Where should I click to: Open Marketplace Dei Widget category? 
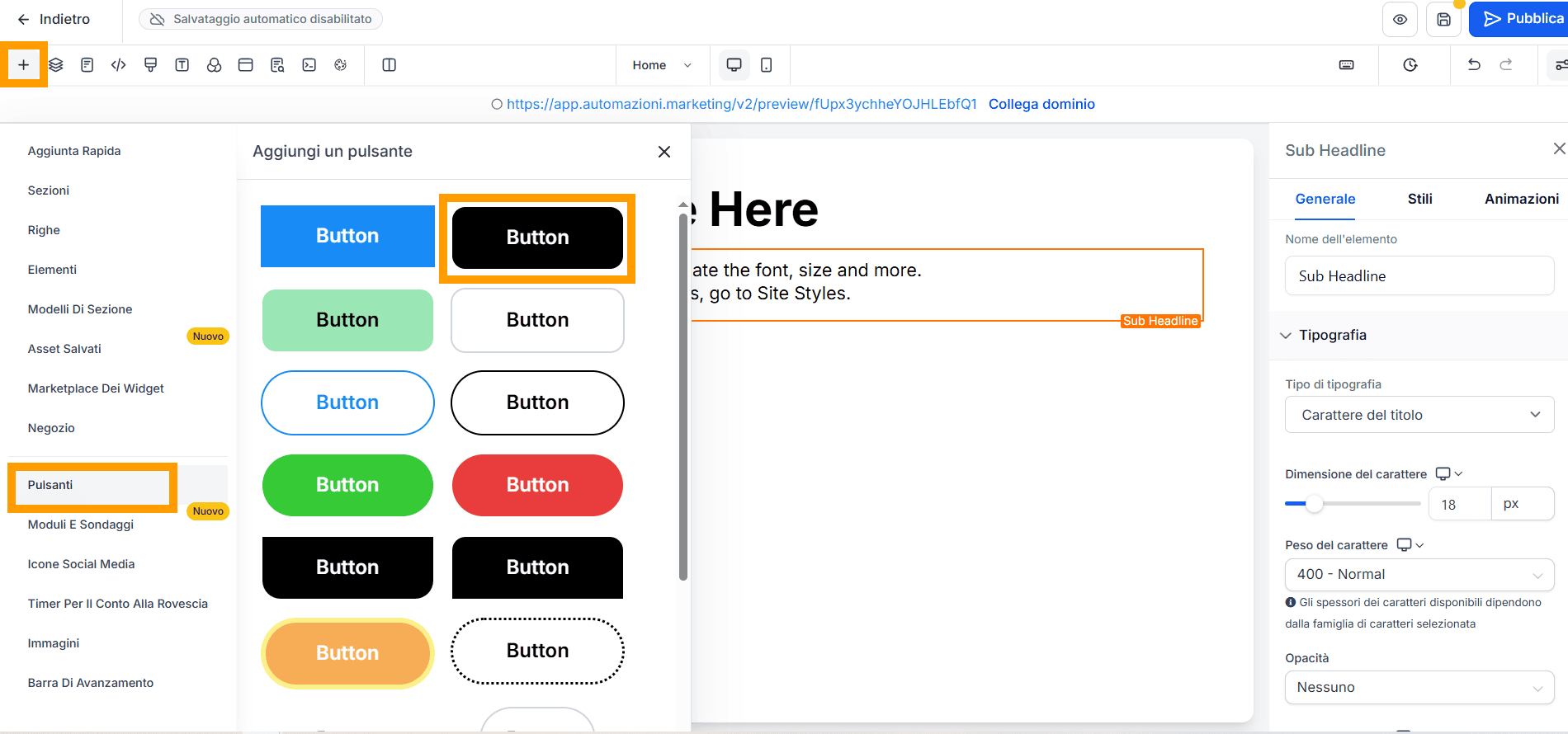click(x=96, y=388)
